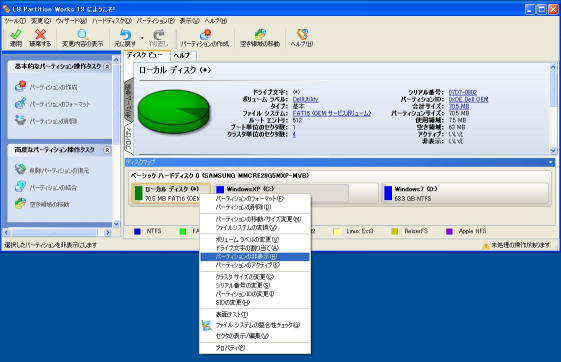Open the 表示(V) menu
This screenshot has width=561, height=362.
[190, 21]
